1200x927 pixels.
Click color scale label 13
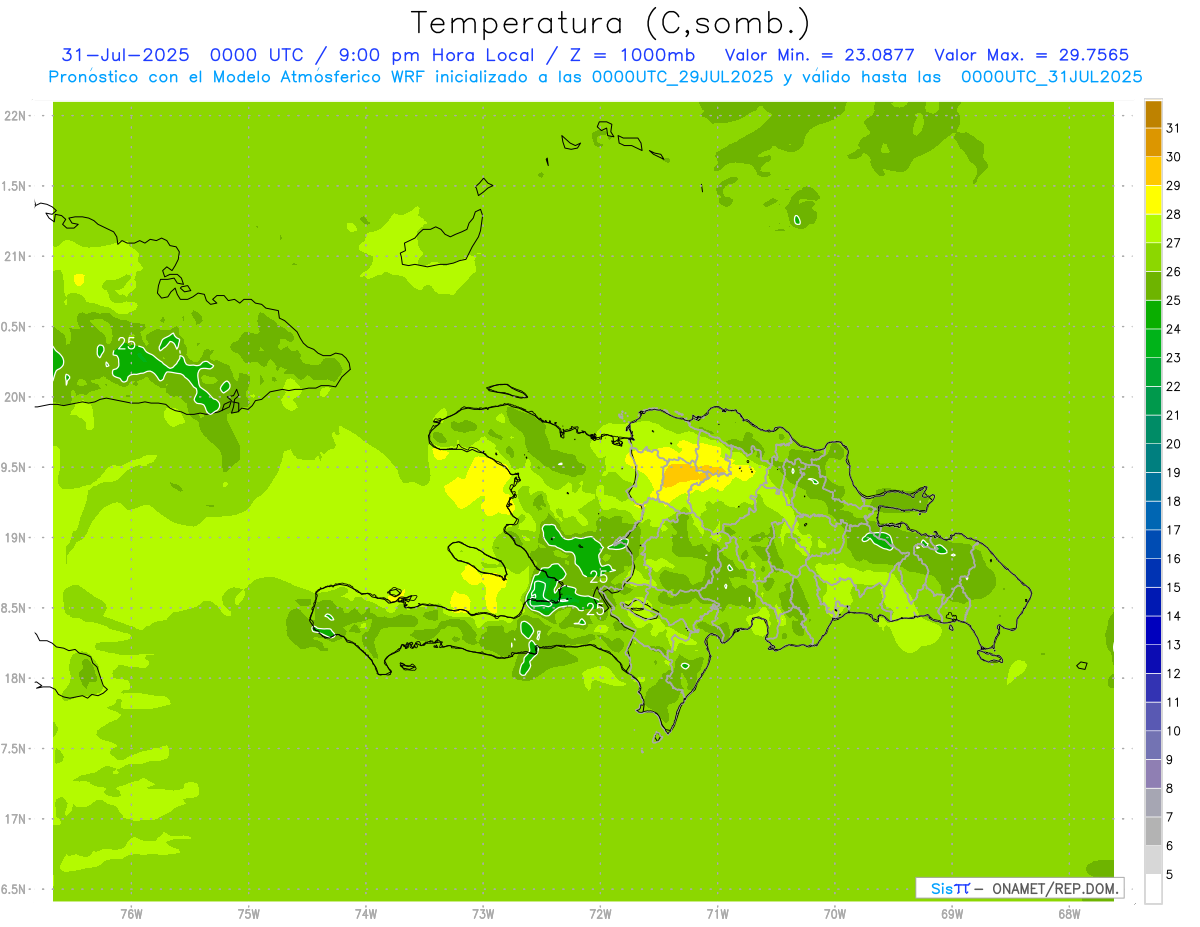point(1174,645)
